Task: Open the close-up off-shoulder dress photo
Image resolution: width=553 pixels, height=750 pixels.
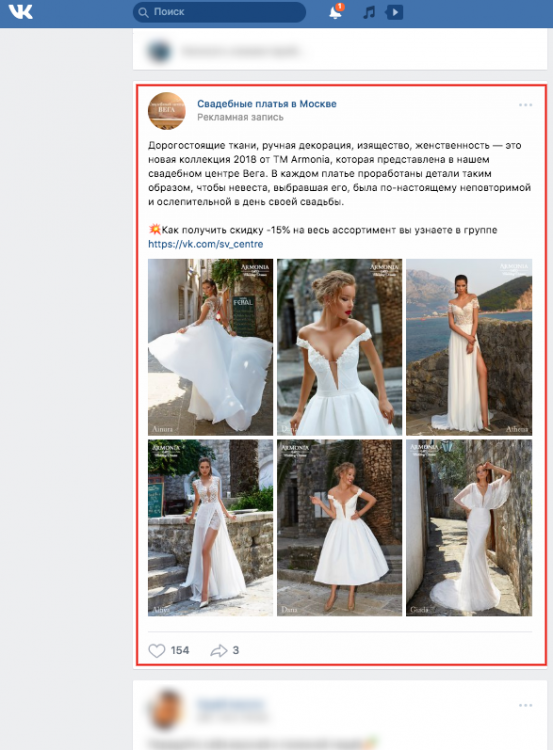Action: coord(340,347)
